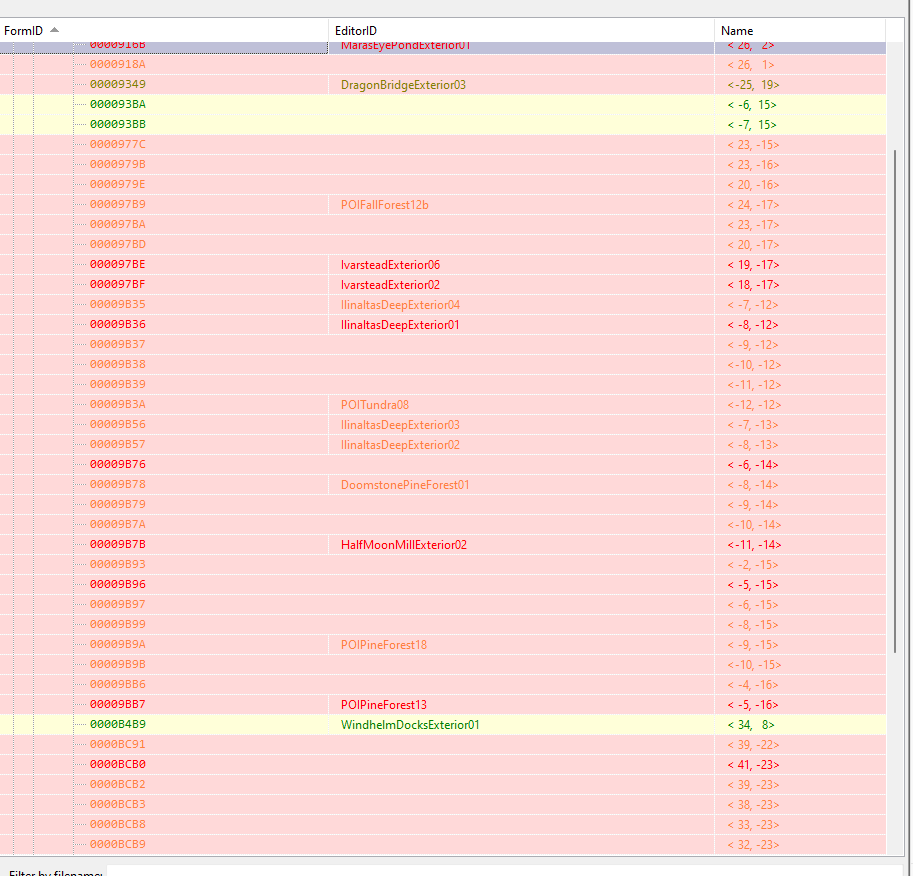The width and height of the screenshot is (913, 876).
Task: Select FormID 00009B37 row
Action: click(443, 345)
